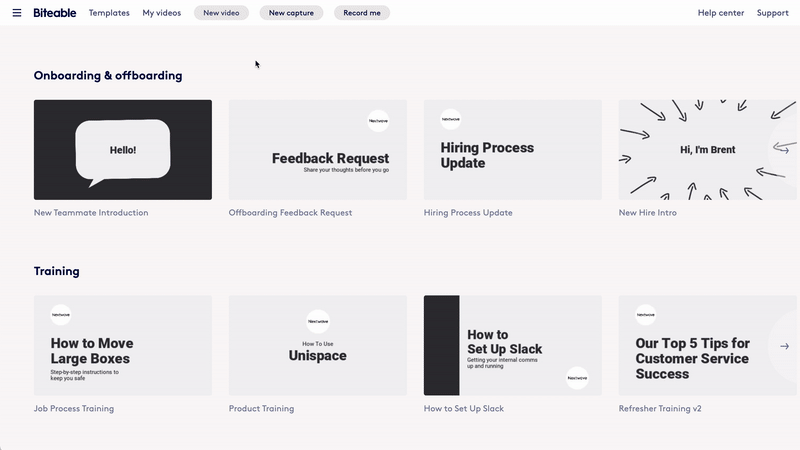
Task: Open the Hello! speech bubble template thumbnail
Action: [123, 150]
